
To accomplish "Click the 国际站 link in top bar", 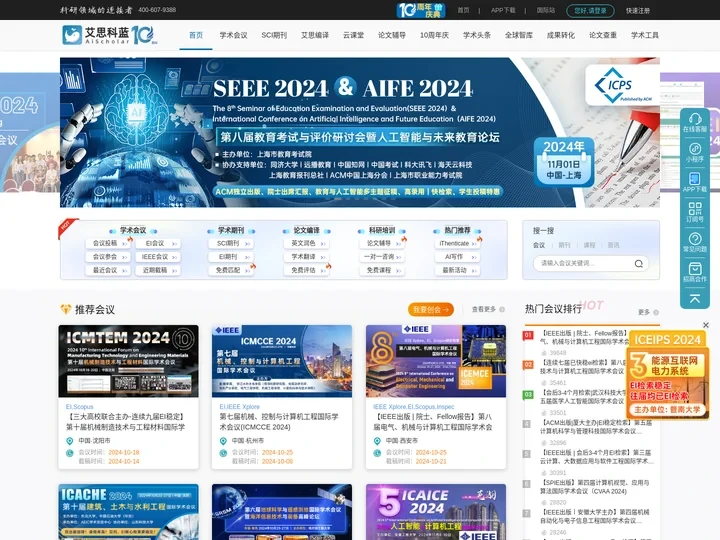I will click(x=546, y=10).
